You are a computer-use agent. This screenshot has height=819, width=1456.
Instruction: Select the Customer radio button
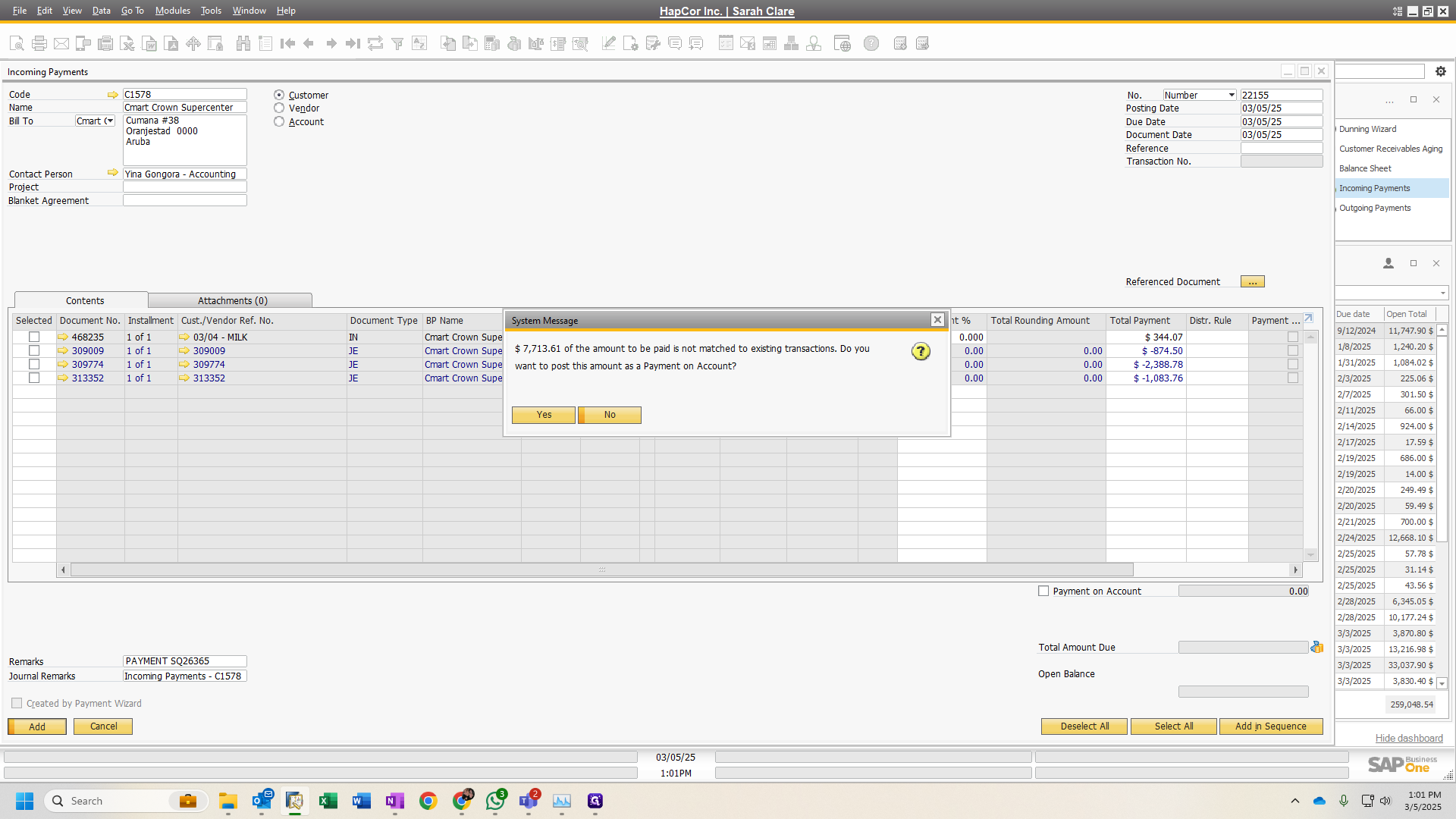[x=279, y=95]
